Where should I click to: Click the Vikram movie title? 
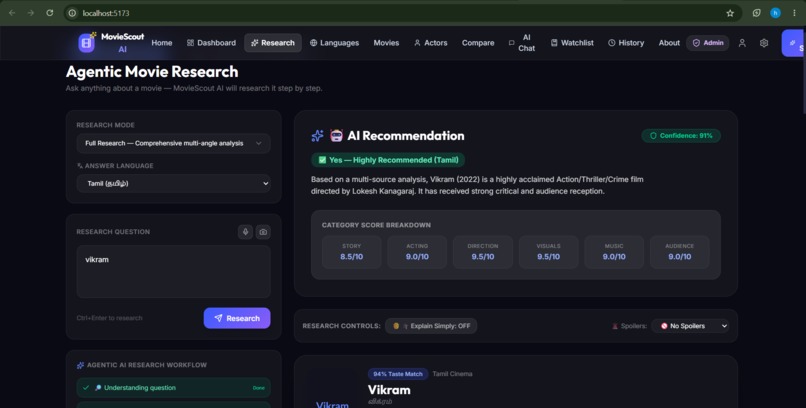389,390
